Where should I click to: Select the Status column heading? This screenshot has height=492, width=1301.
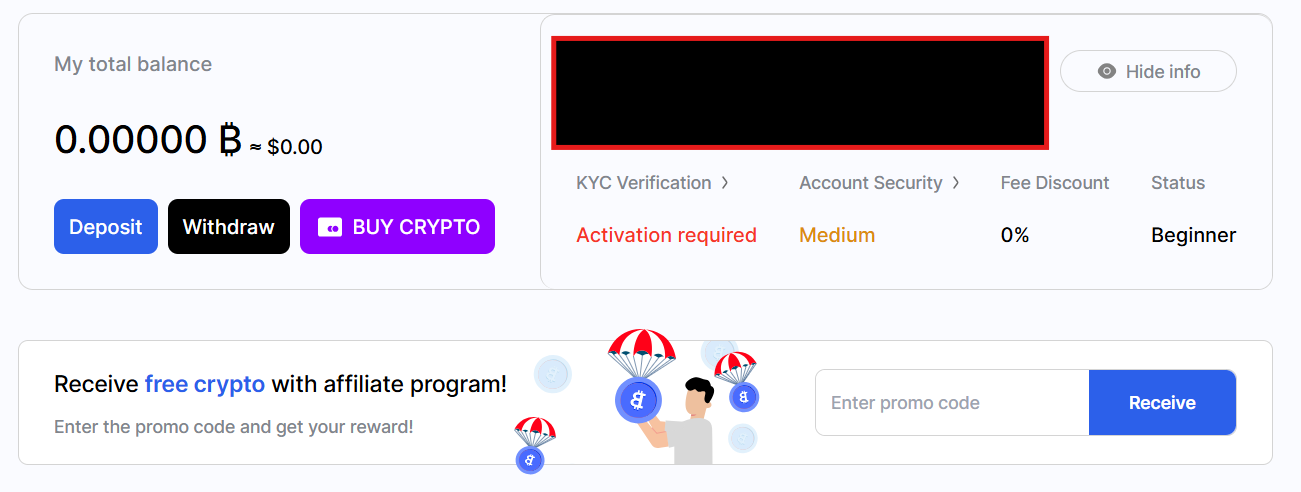click(1178, 183)
